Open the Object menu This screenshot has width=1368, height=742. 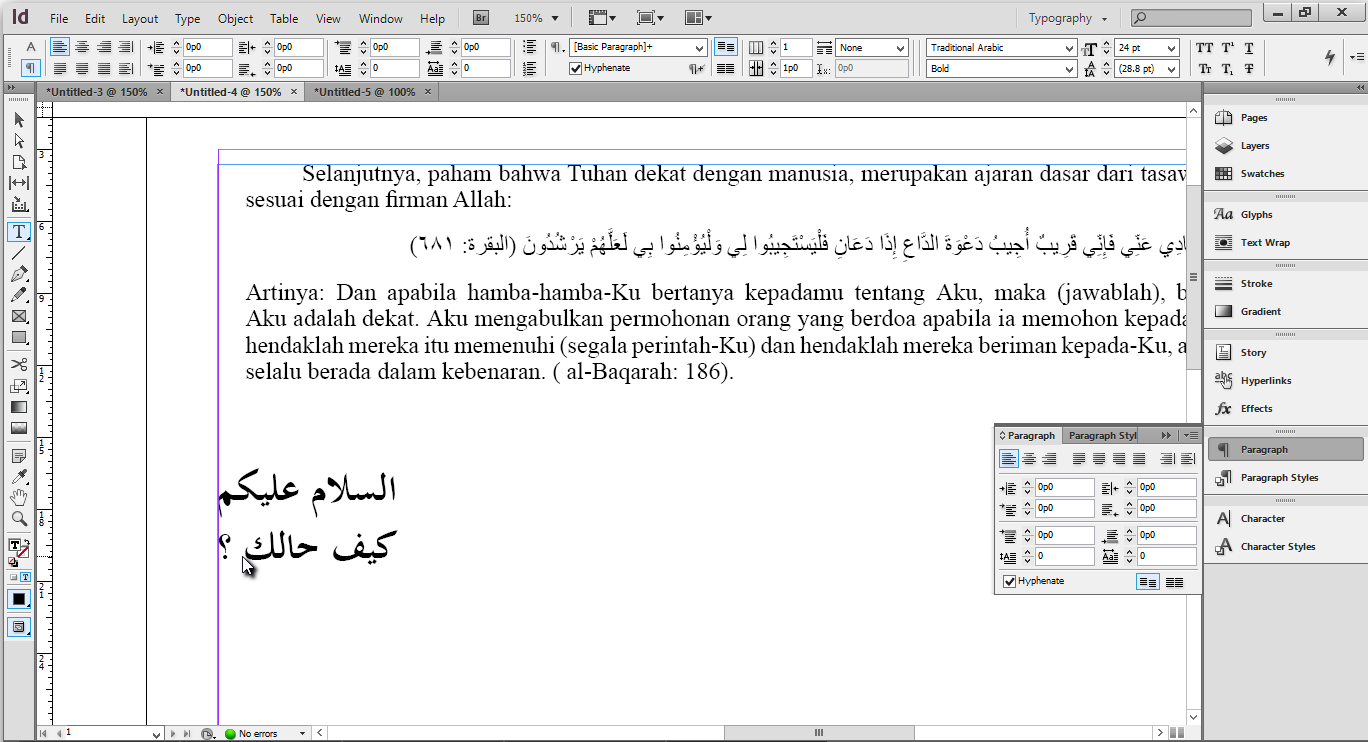[235, 18]
